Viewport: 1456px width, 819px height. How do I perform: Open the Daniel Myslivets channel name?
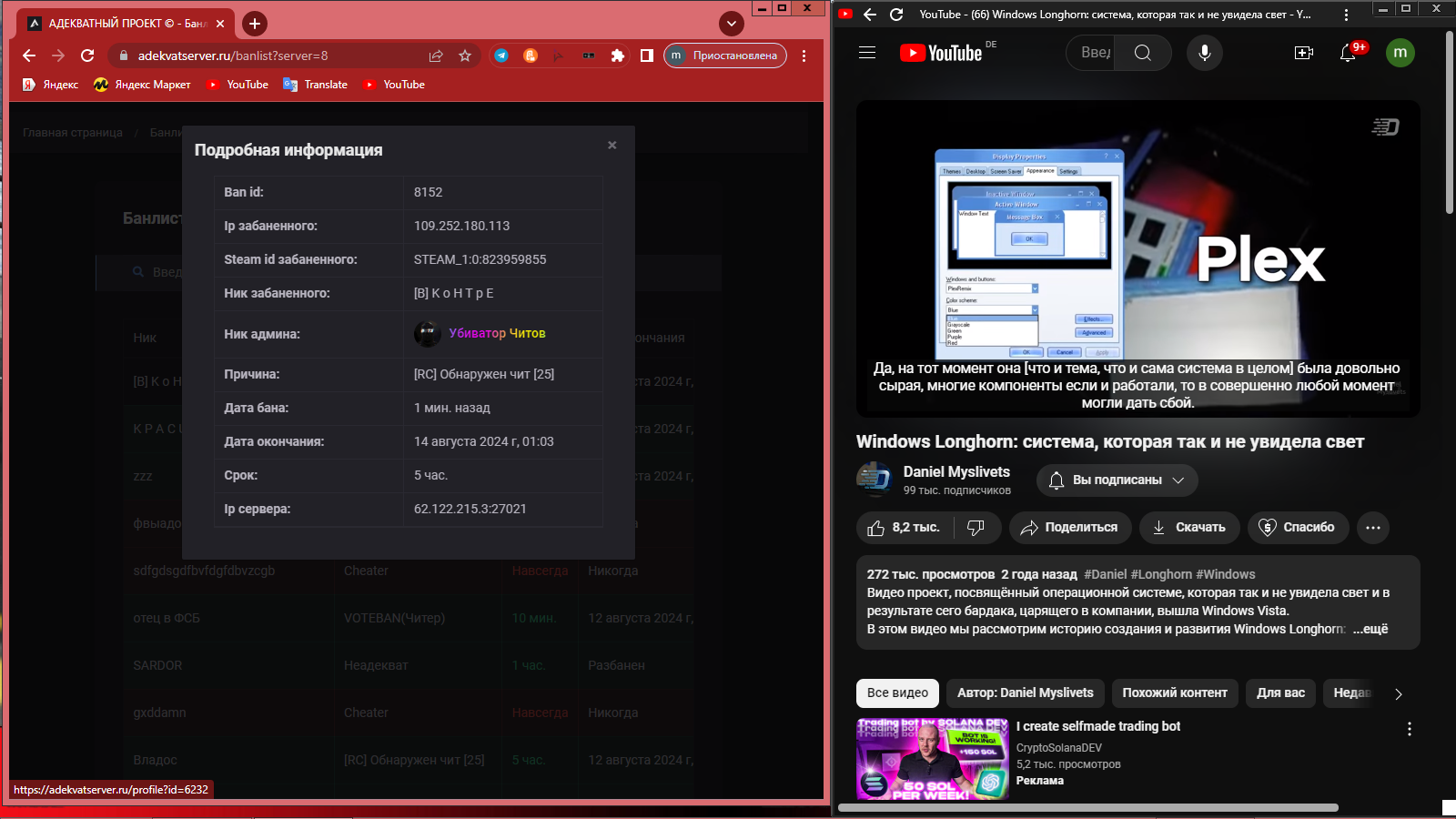(956, 471)
